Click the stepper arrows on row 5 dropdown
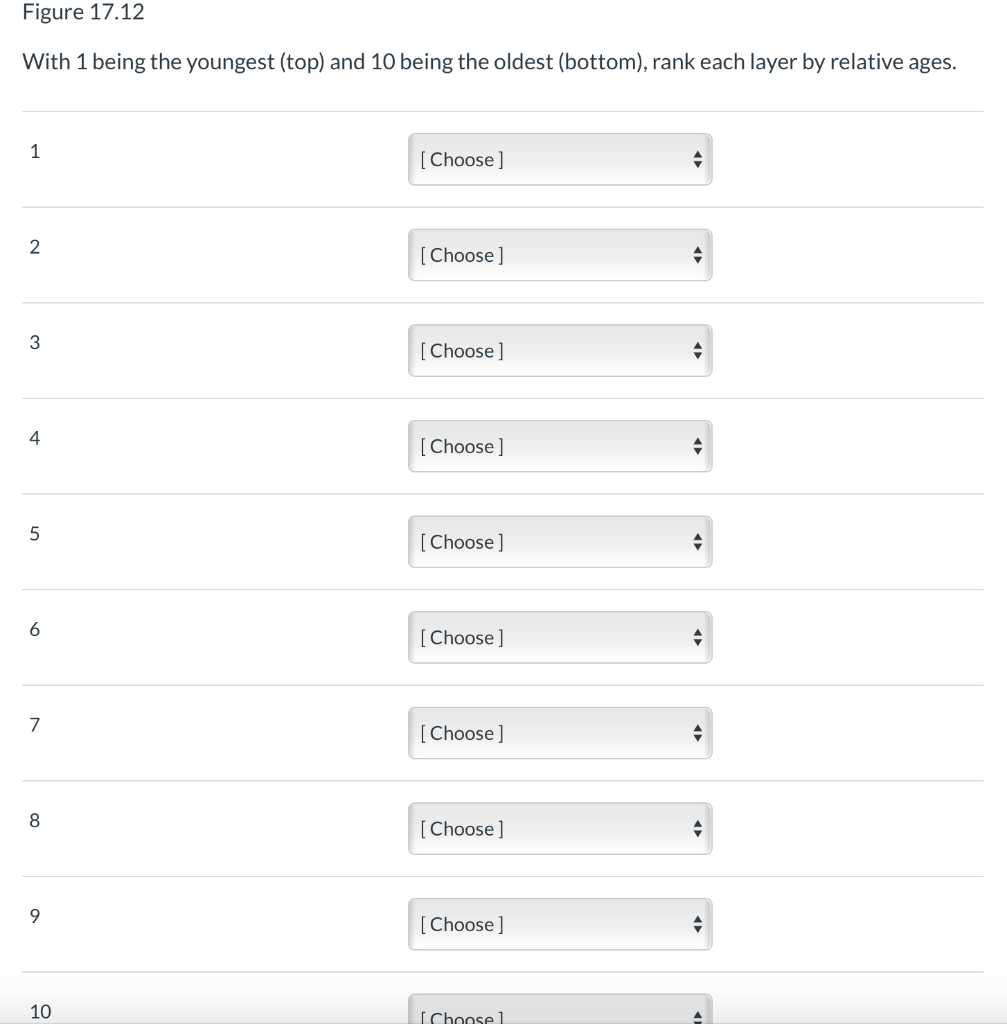 [x=697, y=542]
